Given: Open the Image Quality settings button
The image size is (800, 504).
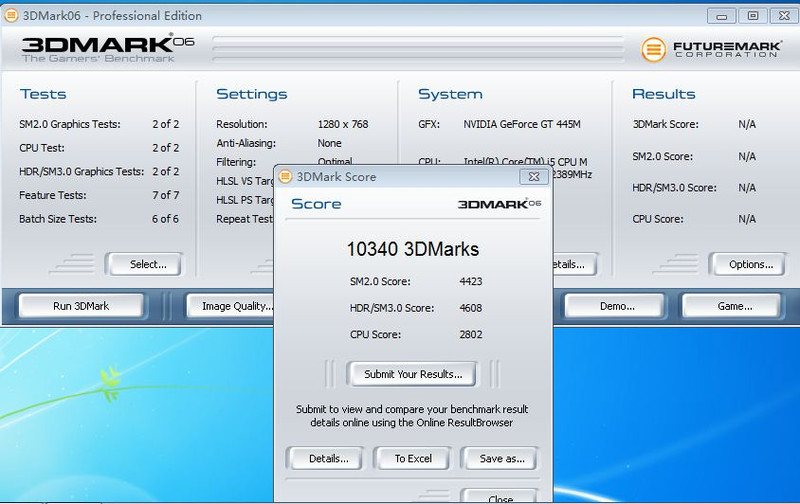Looking at the screenshot, I should 231,306.
